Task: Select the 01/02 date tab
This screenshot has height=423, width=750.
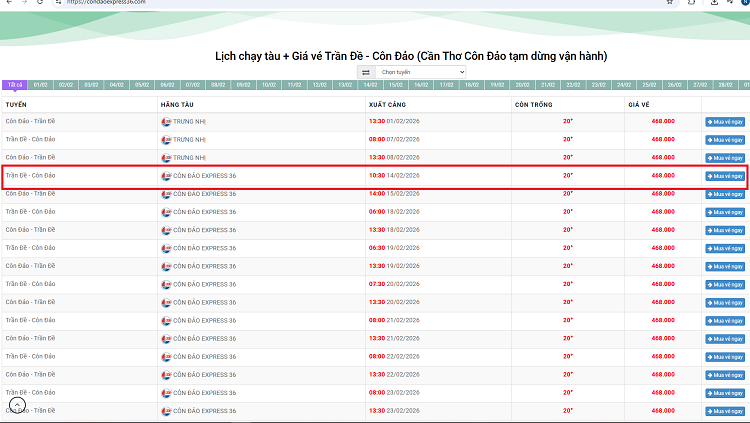Action: click(41, 85)
